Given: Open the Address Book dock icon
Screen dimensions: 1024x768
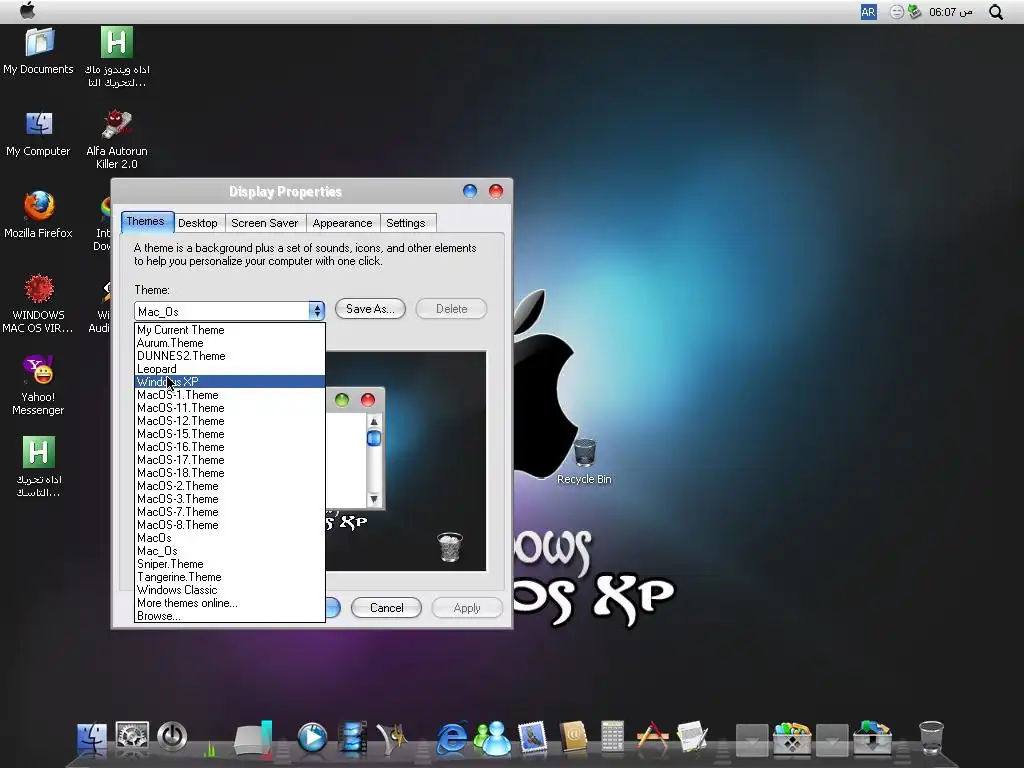Looking at the screenshot, I should 573,739.
